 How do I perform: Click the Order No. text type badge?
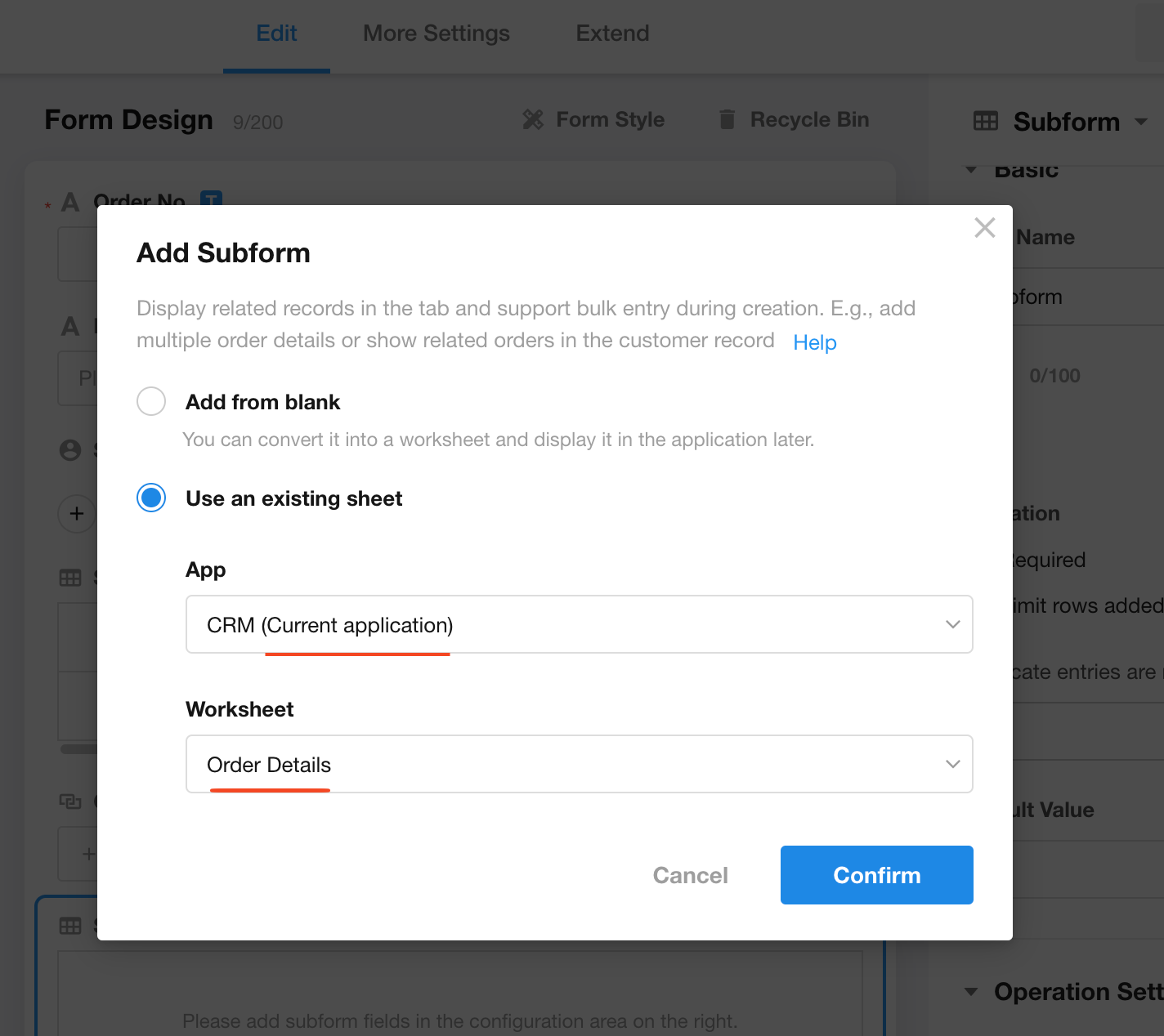pos(211,199)
